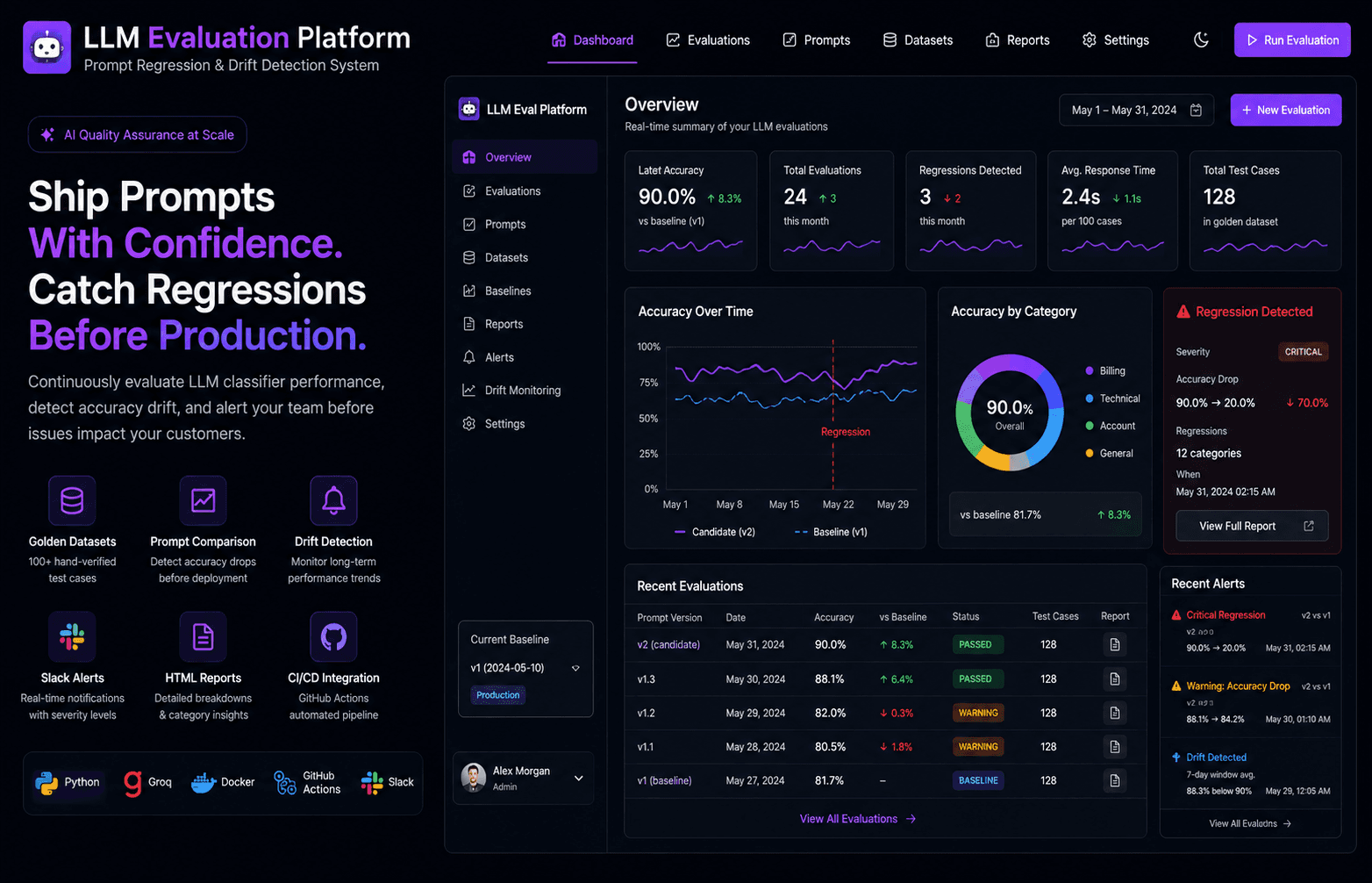Click Alex Morgan's avatar photo
Image resolution: width=1372 pixels, height=883 pixels.
(474, 778)
